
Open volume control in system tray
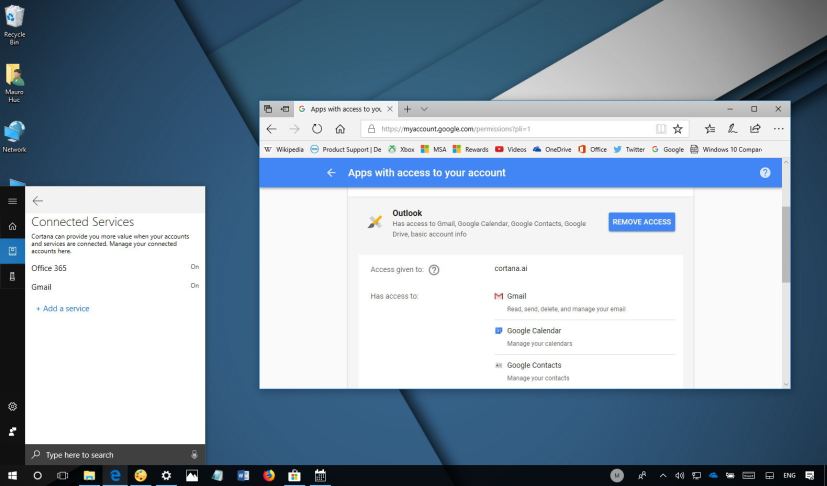pyautogui.click(x=679, y=475)
